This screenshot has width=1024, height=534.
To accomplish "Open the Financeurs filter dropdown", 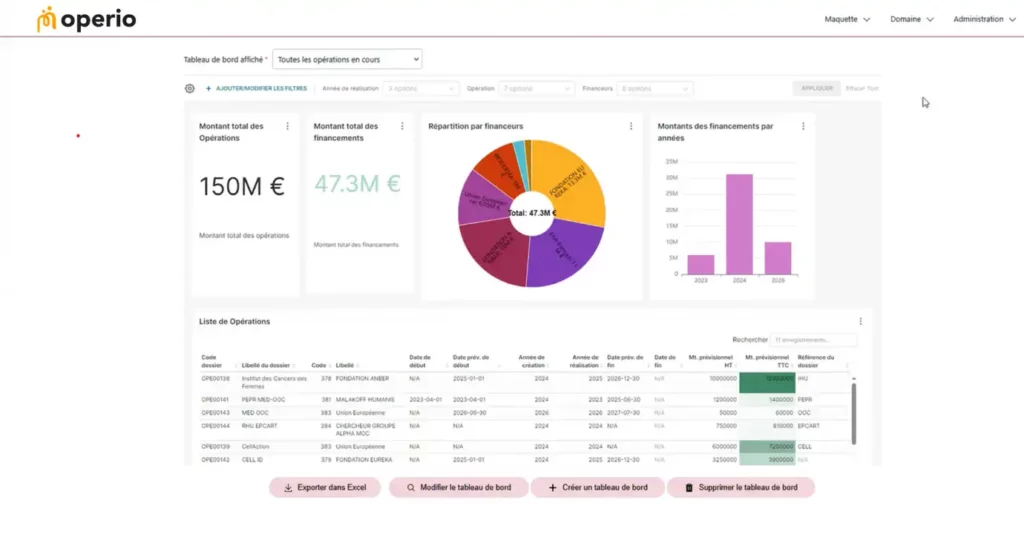I will (x=654, y=88).
